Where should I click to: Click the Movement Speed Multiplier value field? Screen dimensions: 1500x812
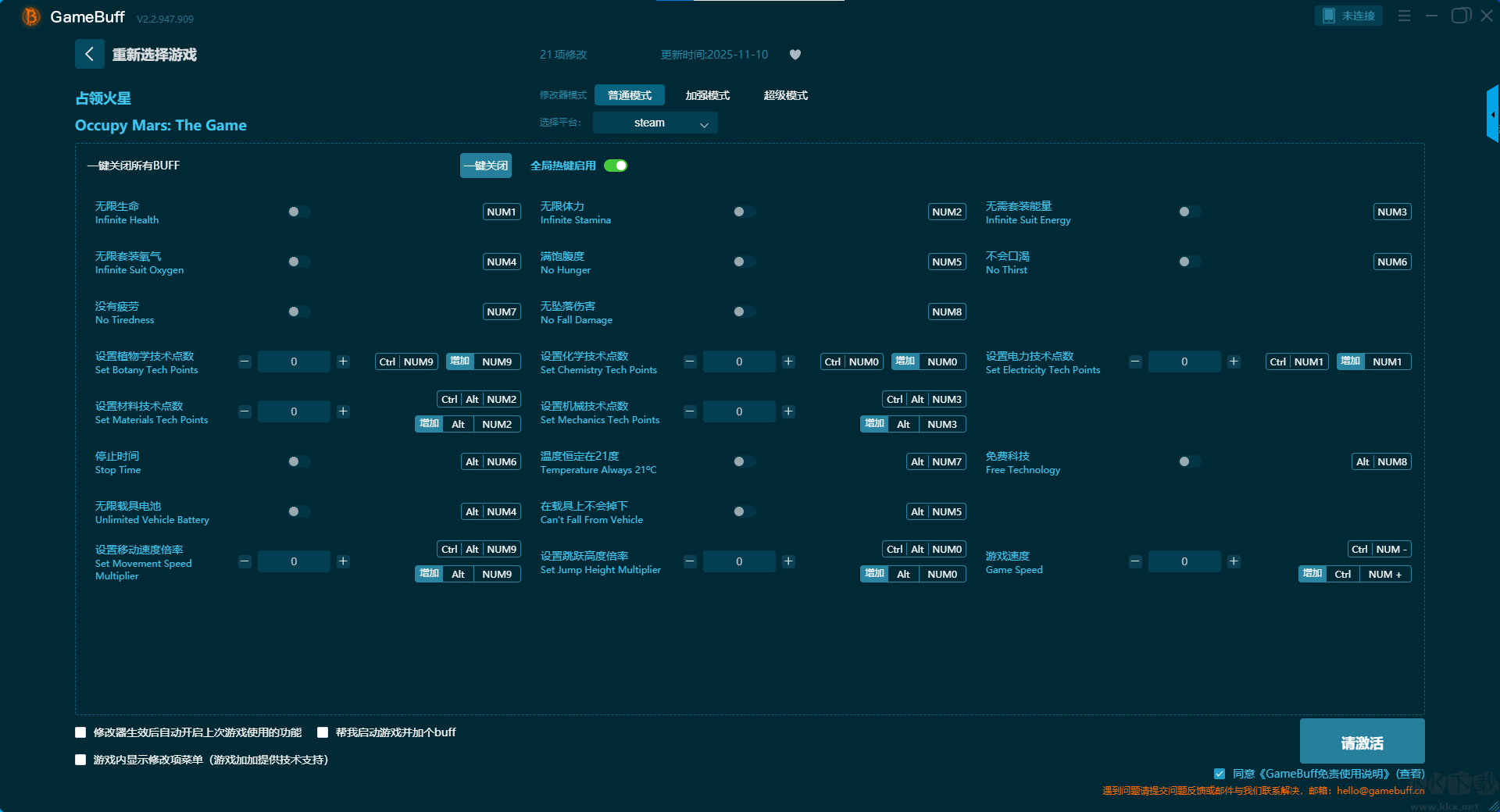click(x=294, y=561)
